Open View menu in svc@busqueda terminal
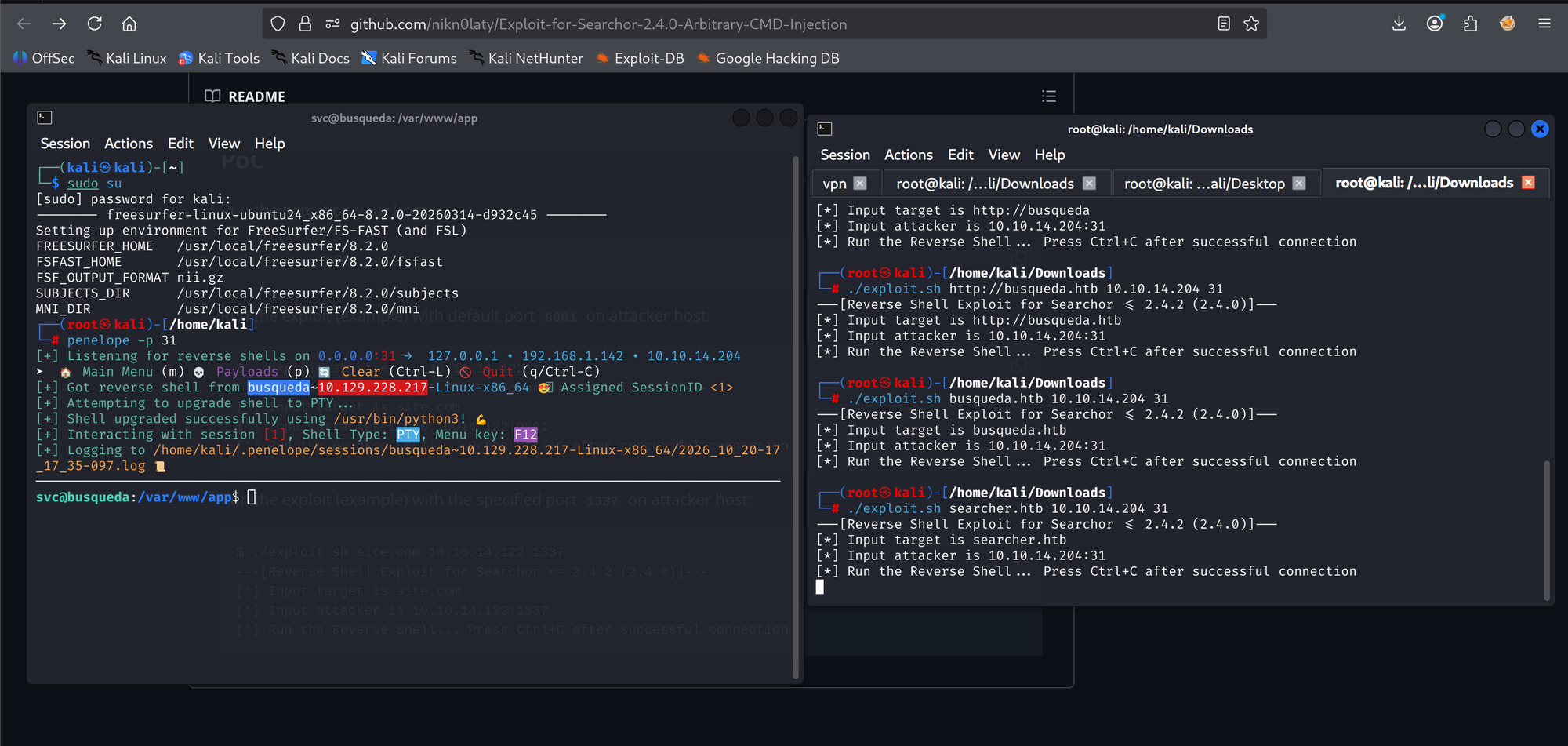 tap(224, 144)
